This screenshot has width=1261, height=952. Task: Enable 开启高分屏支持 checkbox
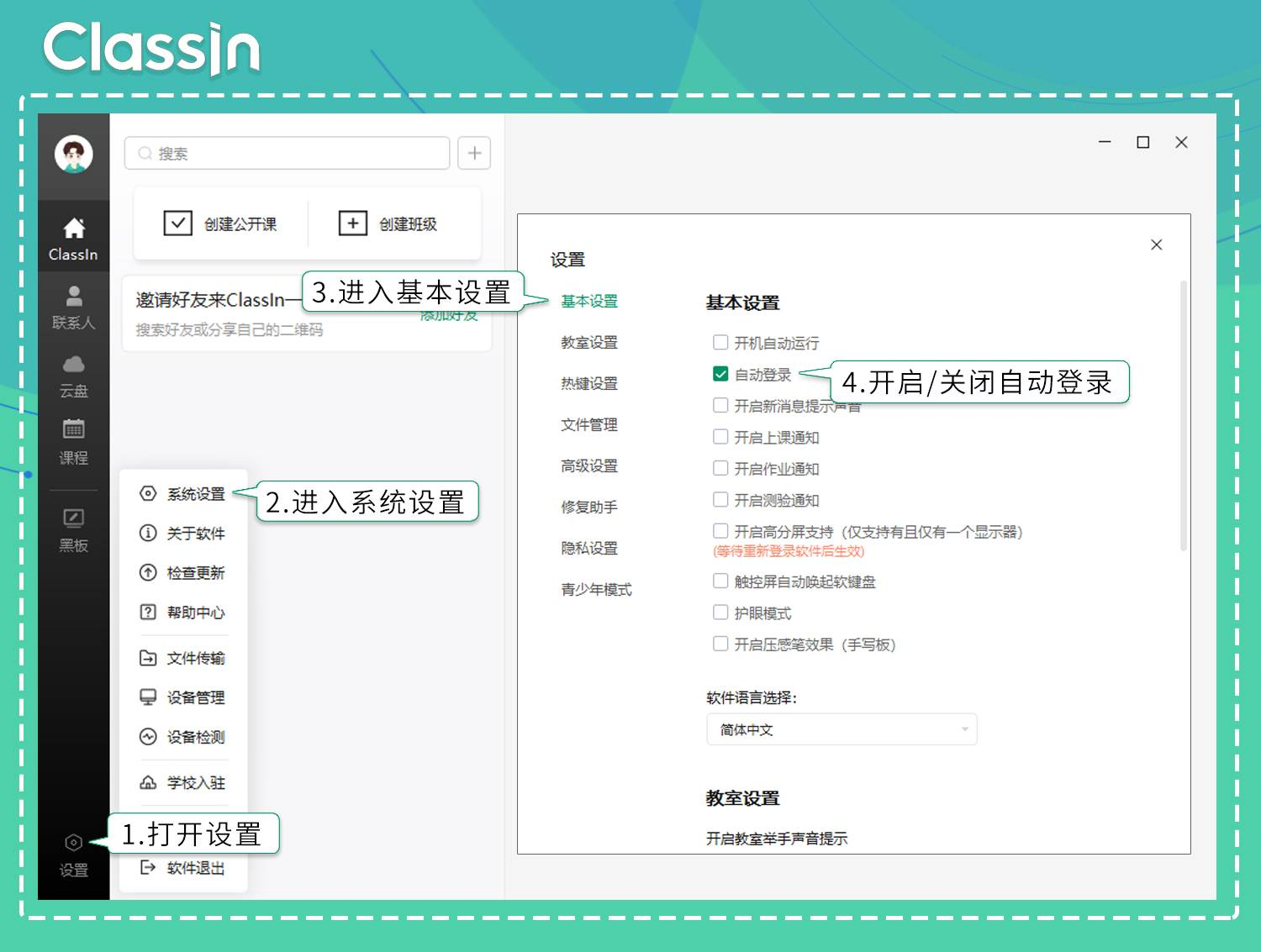[720, 530]
